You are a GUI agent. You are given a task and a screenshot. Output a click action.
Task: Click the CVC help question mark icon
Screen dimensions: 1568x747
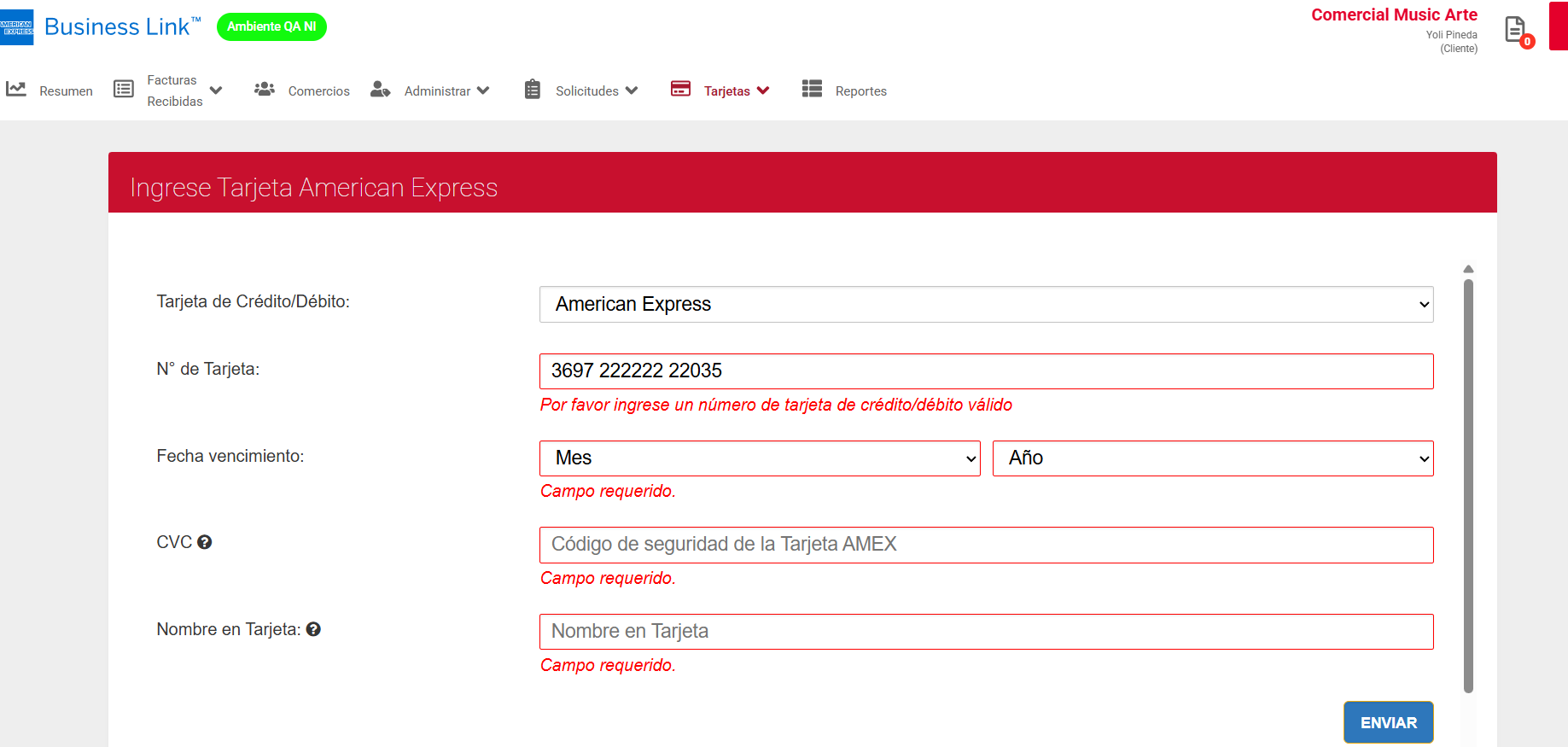205,542
